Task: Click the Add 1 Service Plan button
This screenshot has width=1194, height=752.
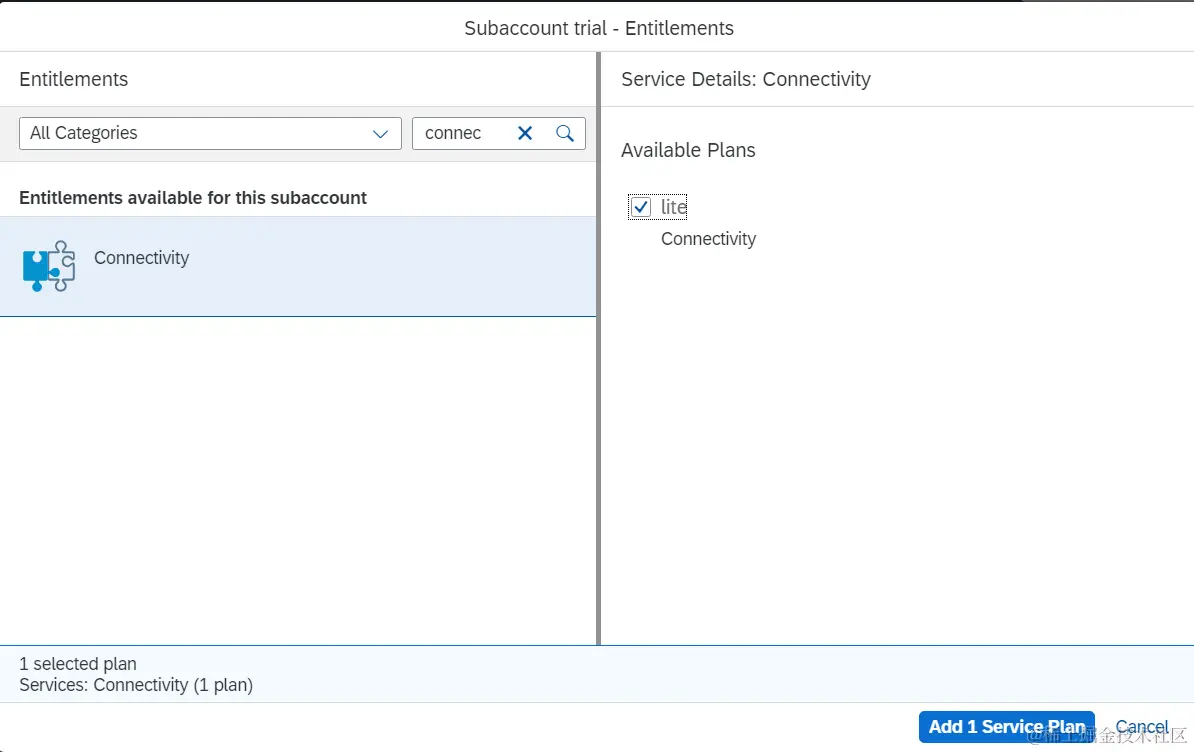Action: click(1006, 727)
